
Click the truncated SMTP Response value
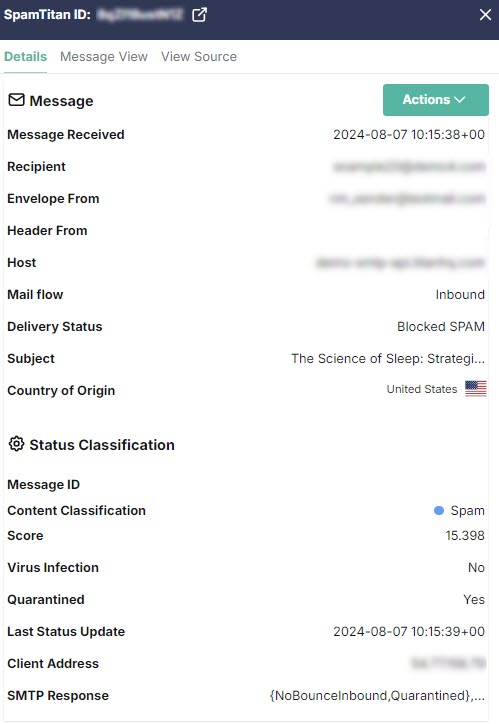point(377,695)
